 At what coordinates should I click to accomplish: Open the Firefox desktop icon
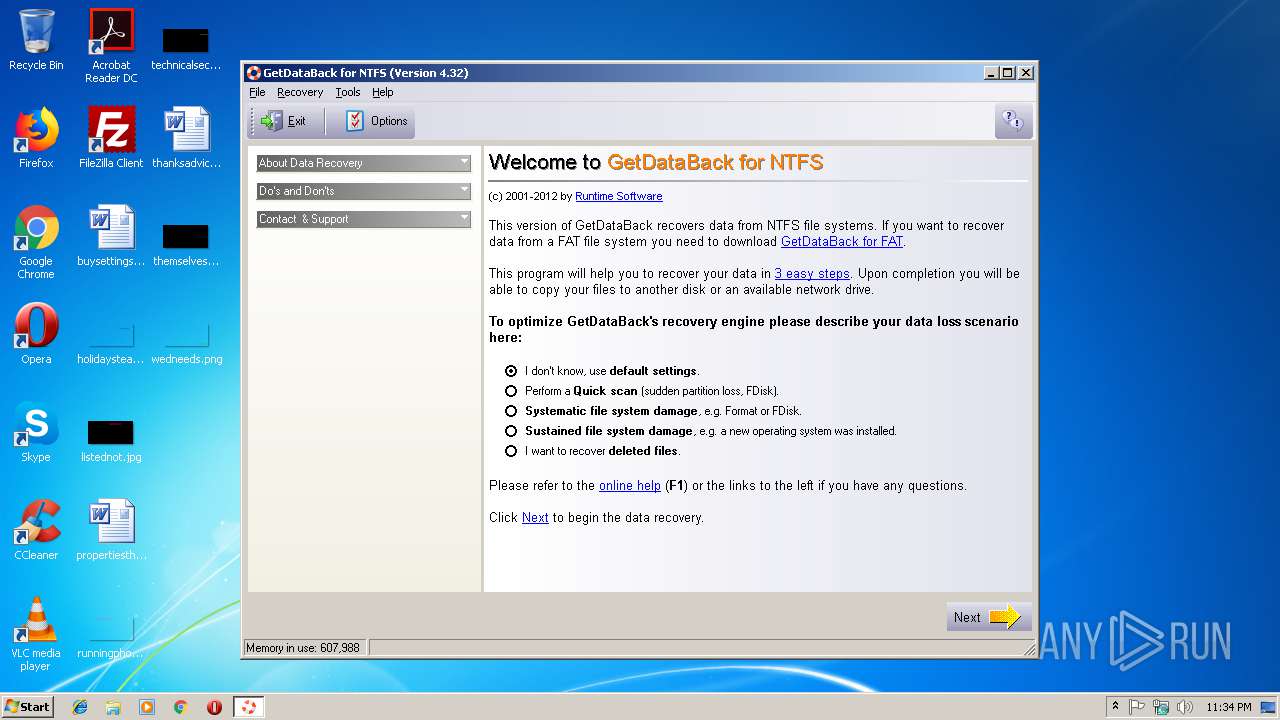[x=36, y=137]
